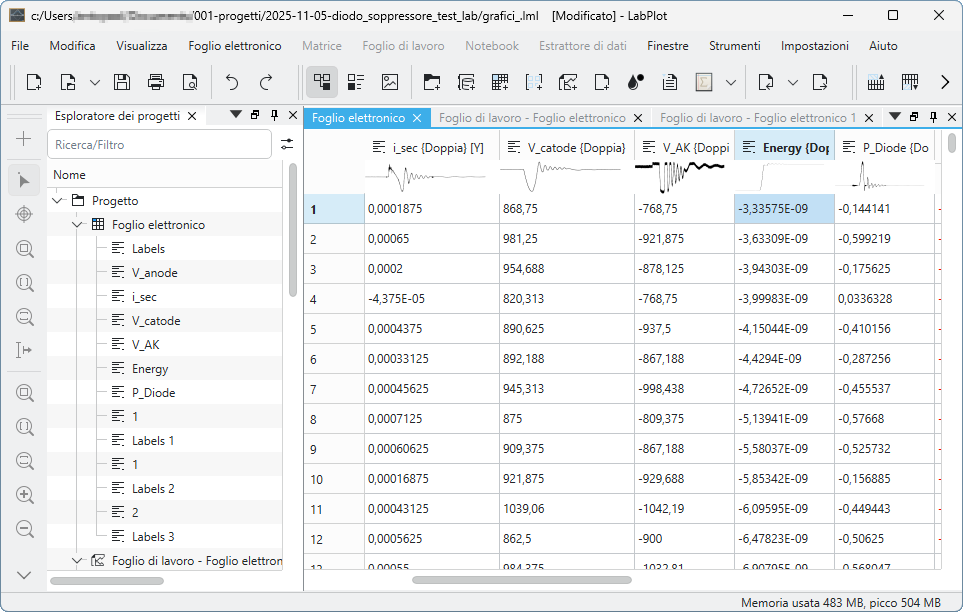Click the color drops icon in toolbar
The height and width of the screenshot is (612, 963).
pos(635,83)
